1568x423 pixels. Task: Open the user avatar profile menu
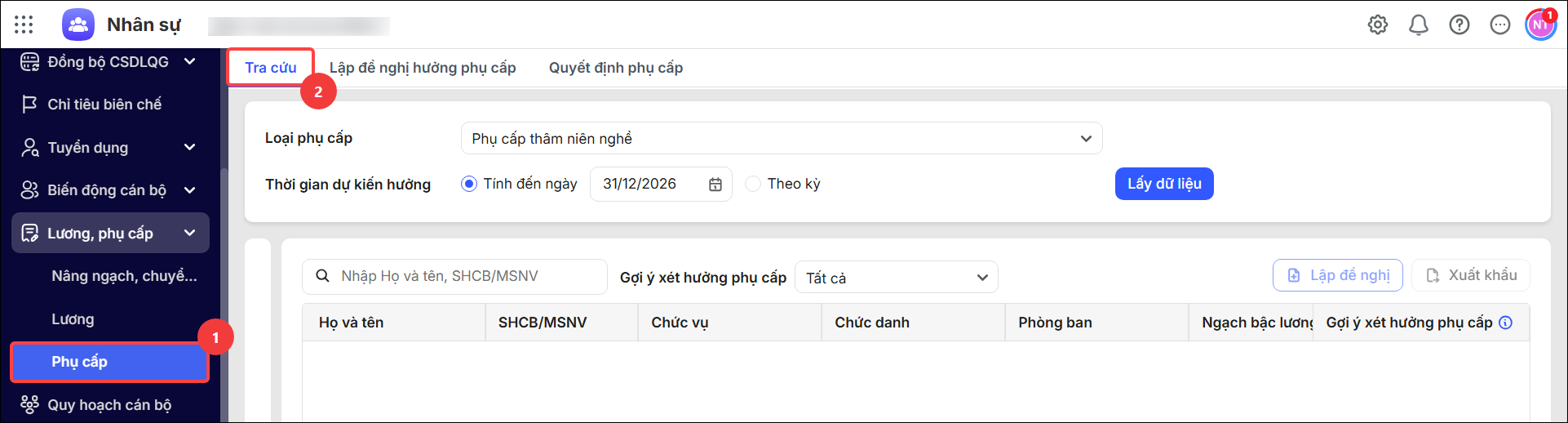pyautogui.click(x=1540, y=24)
